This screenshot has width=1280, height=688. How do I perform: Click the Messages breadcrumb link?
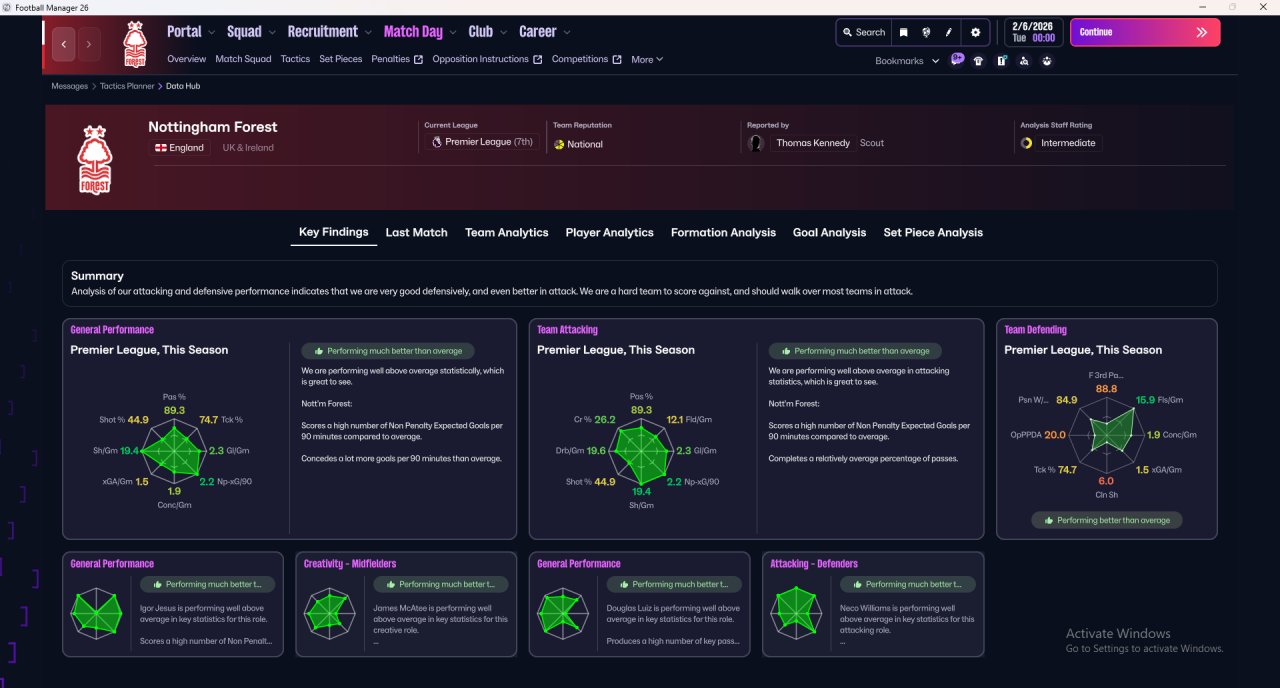[70, 86]
